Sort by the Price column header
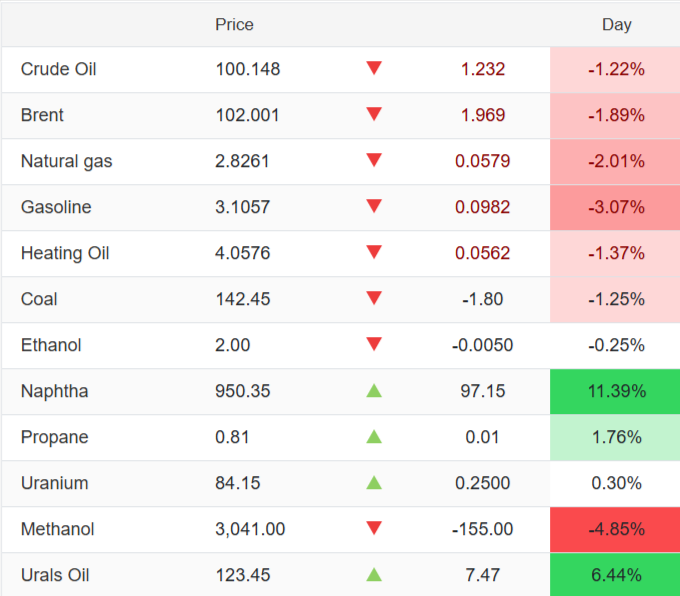The height and width of the screenshot is (596, 680). click(x=234, y=24)
